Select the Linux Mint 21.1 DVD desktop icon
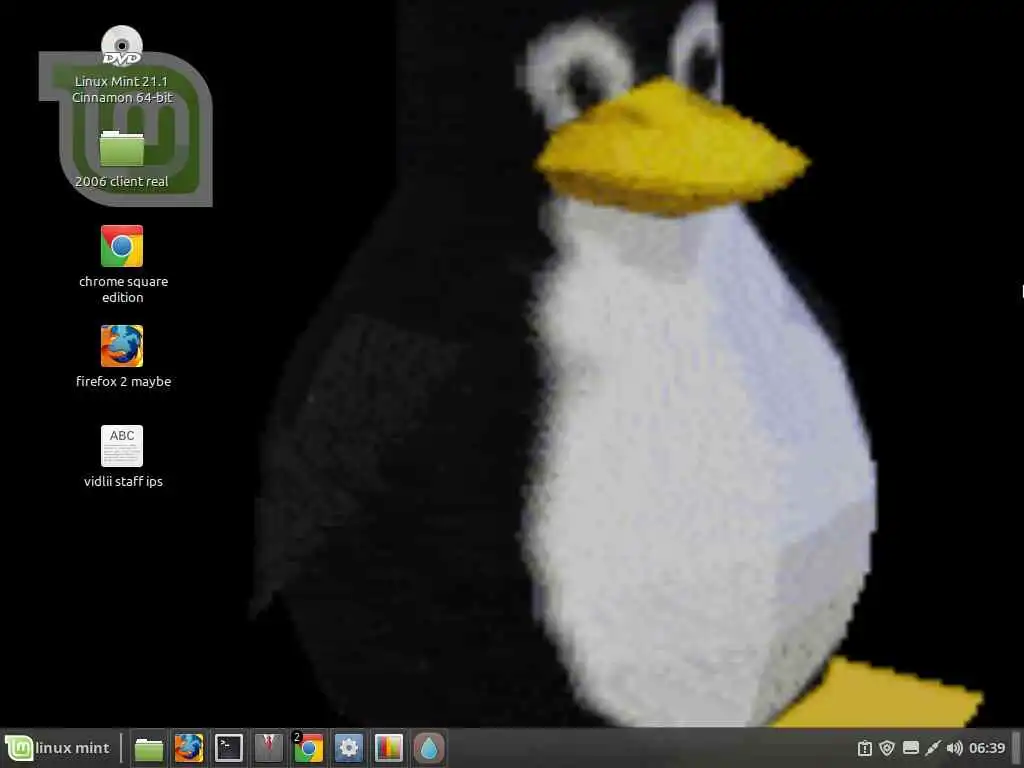This screenshot has height=768, width=1024. point(122,46)
